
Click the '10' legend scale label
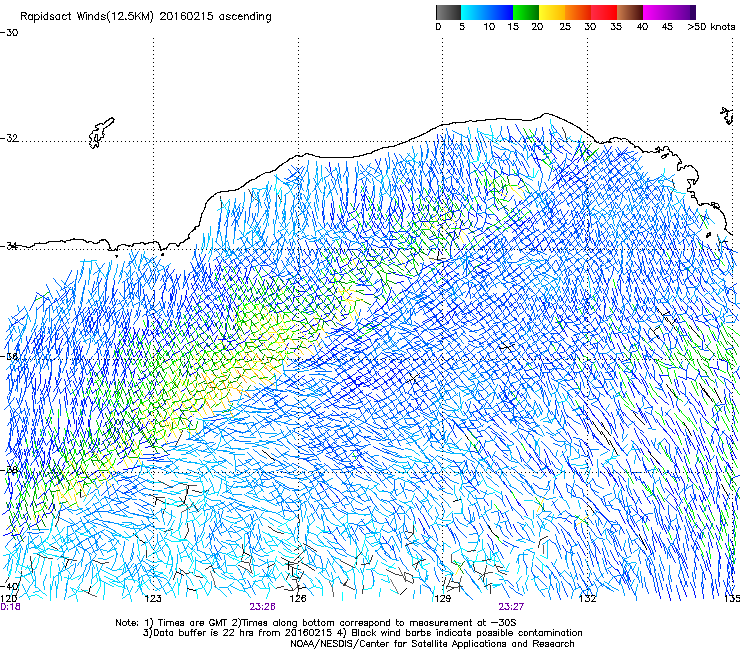pos(489,27)
